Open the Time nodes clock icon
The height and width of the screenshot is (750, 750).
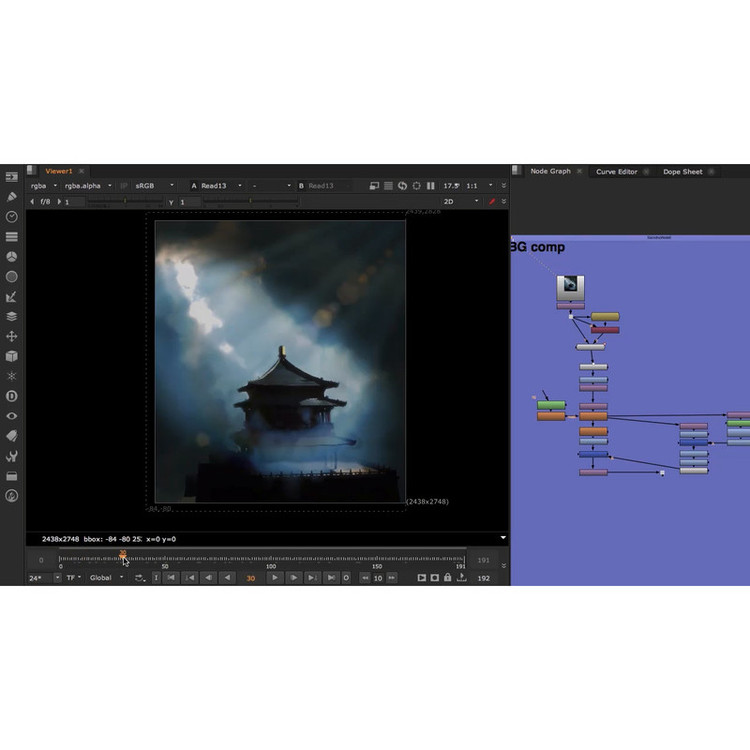(12, 217)
